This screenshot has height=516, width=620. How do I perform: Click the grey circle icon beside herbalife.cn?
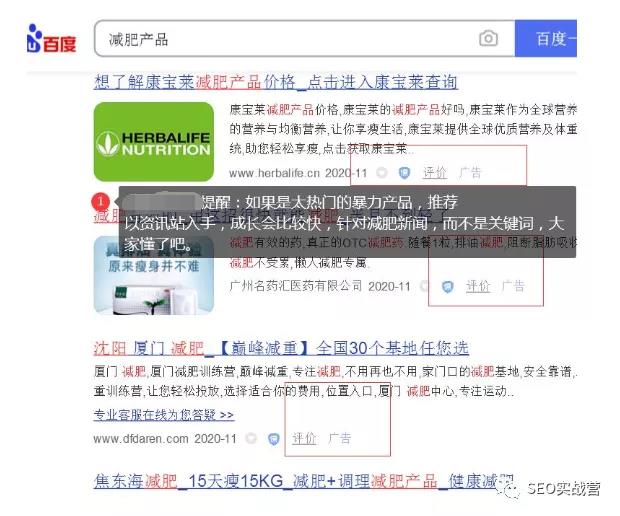382,173
